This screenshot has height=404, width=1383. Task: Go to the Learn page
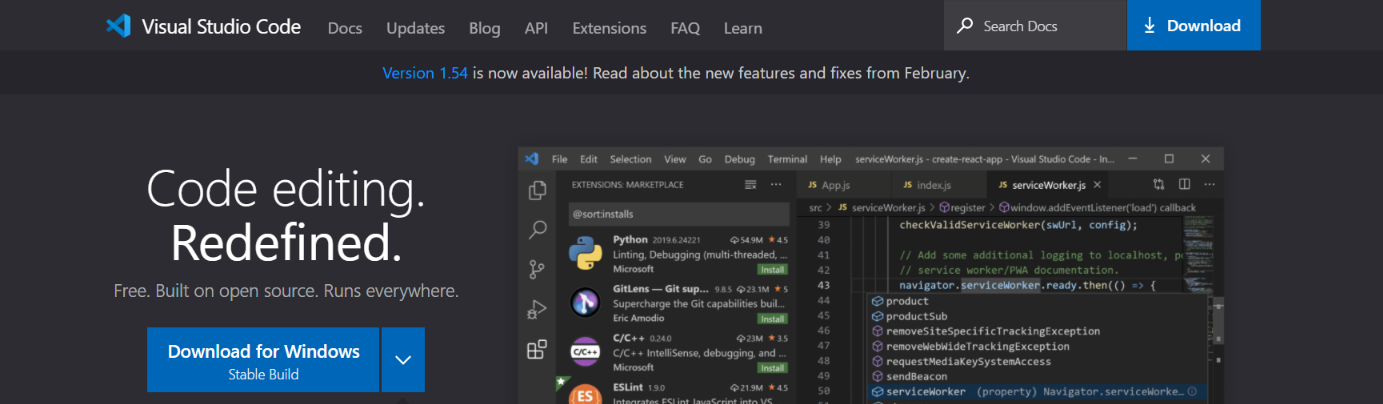tap(743, 27)
